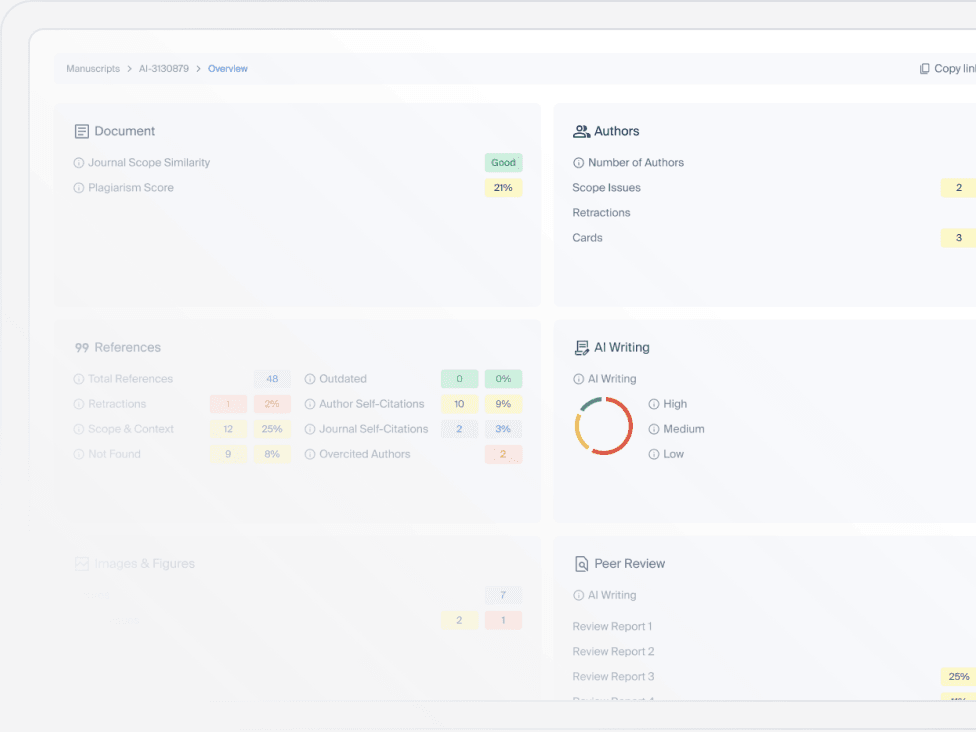
Task: Show info for Not Found
Action: point(79,454)
